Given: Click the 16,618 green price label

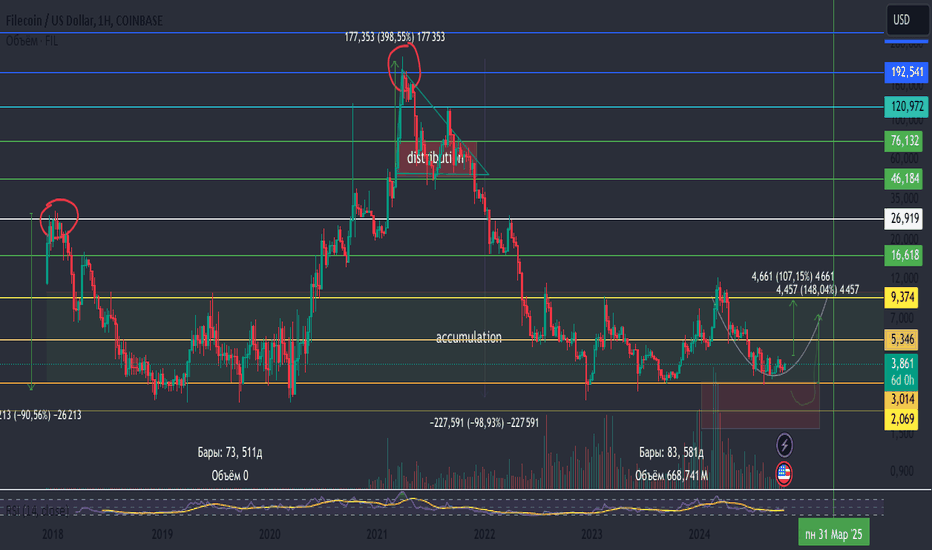Looking at the screenshot, I should pos(903,255).
